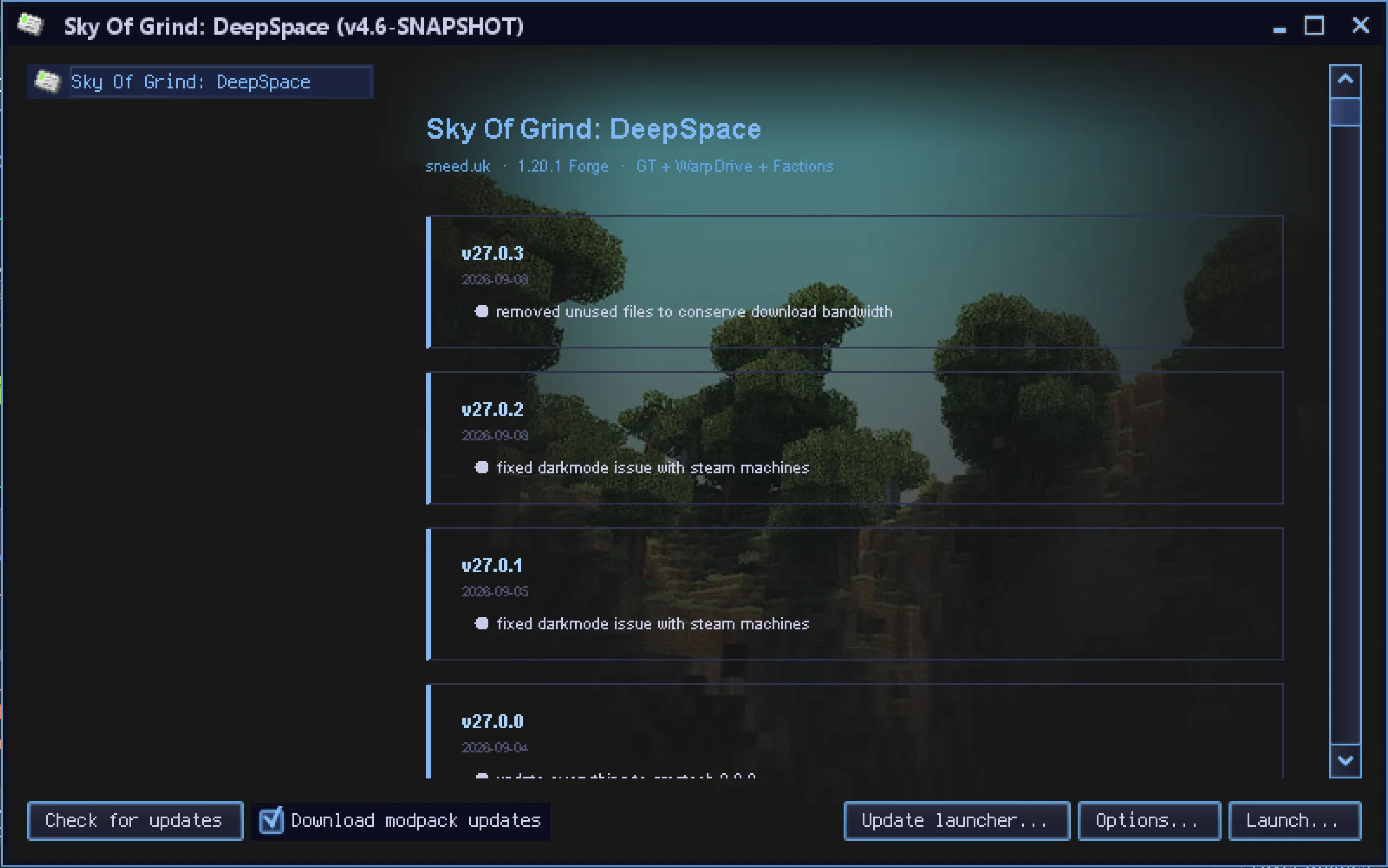Screen dimensions: 1388x868
Task: Click the Sky Of Grind: DeepSpace page heading
Action: point(593,129)
